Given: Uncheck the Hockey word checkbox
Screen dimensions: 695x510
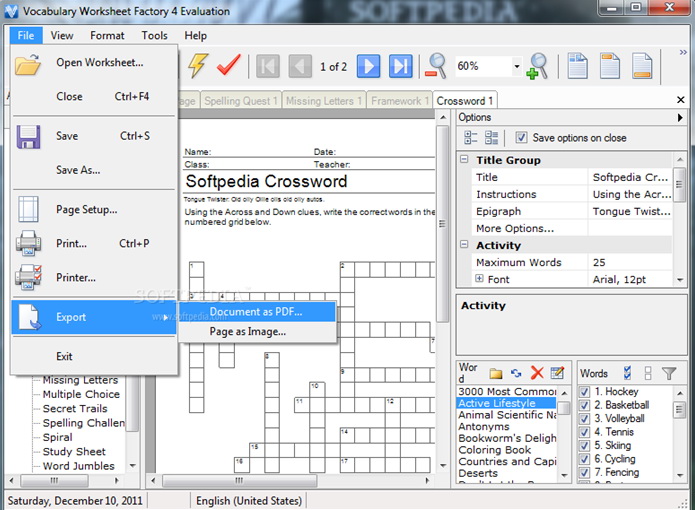Looking at the screenshot, I should [x=585, y=392].
